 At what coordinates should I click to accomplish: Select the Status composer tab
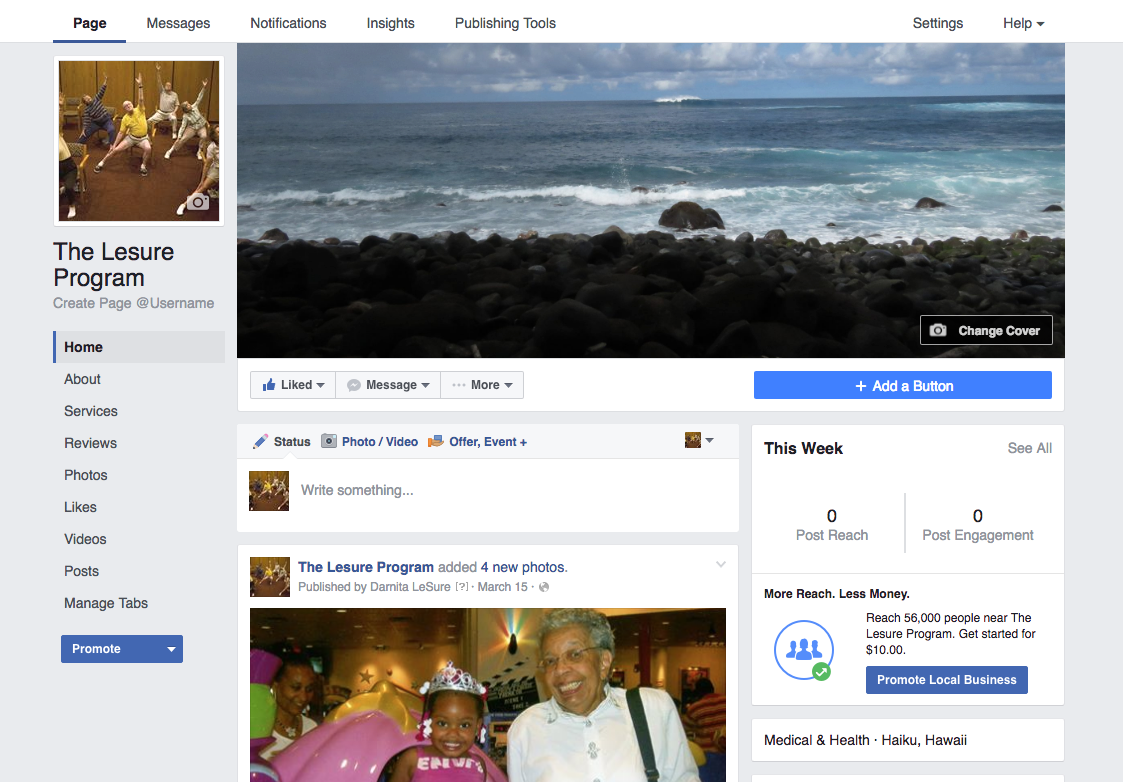(281, 441)
